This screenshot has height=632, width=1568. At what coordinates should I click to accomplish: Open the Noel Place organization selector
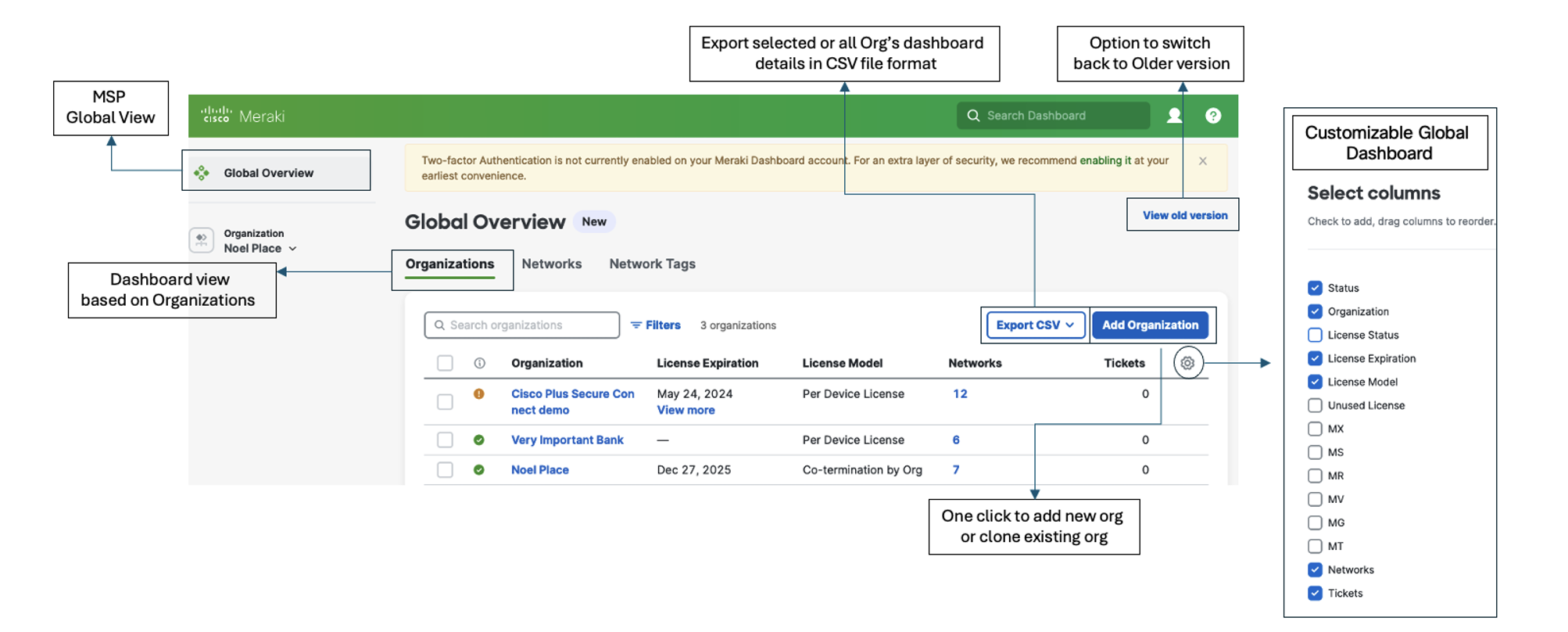(260, 249)
